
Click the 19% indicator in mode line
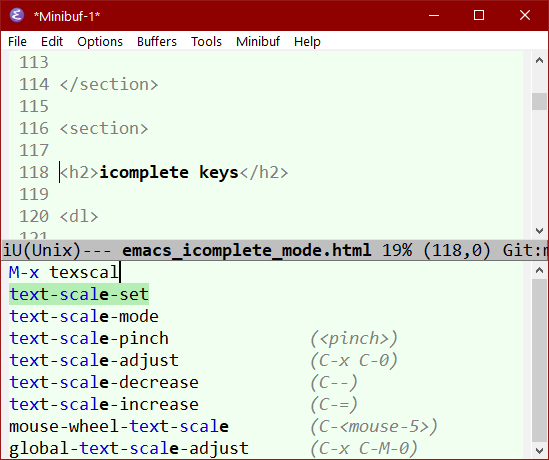coord(397,250)
